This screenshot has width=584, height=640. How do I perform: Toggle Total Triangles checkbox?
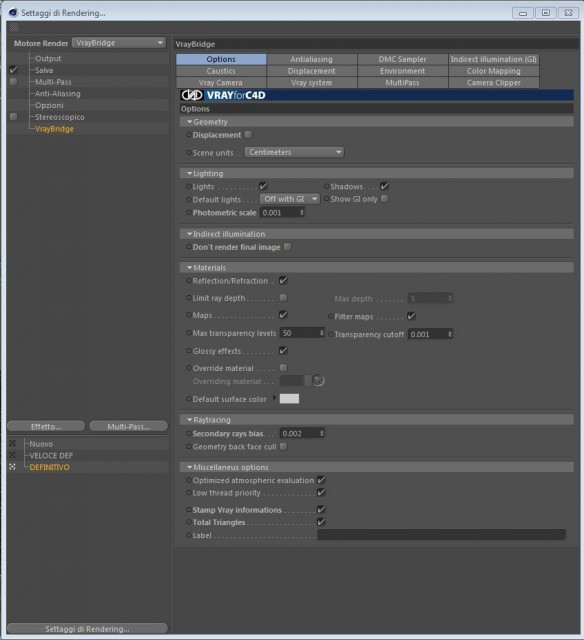click(321, 522)
